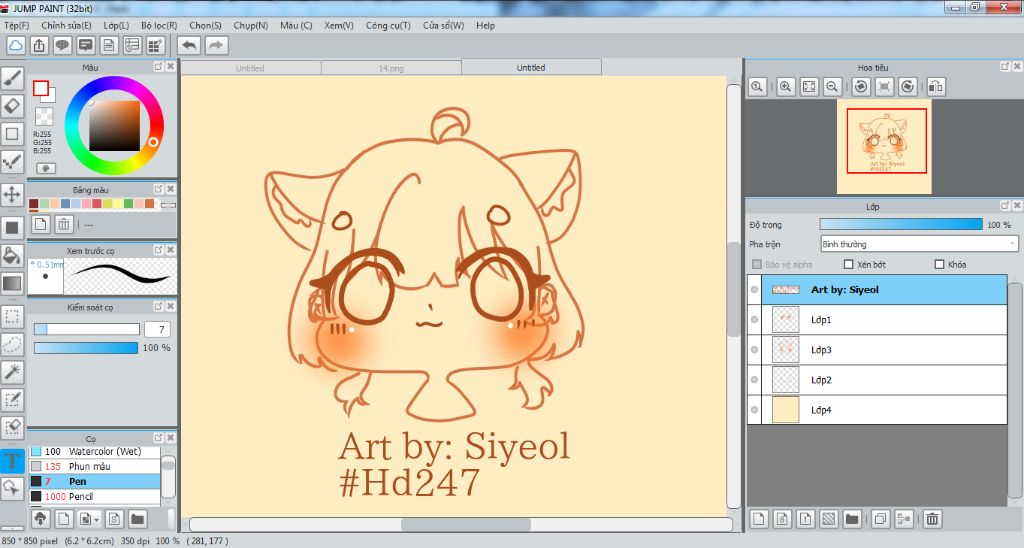Zoom in on the navigator
The image size is (1024, 548).
pos(786,86)
